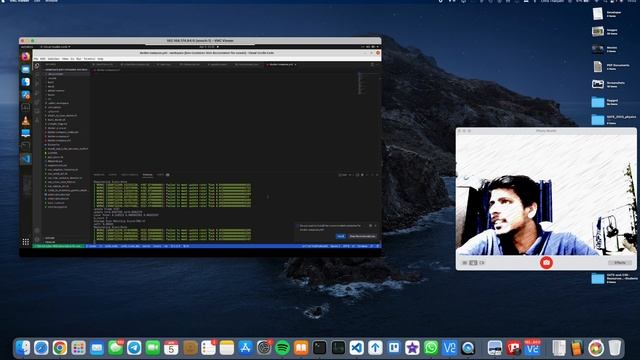Switch to Output tab in VS Code panel
Image resolution: width=640 pixels, height=360 pixels.
point(113,175)
